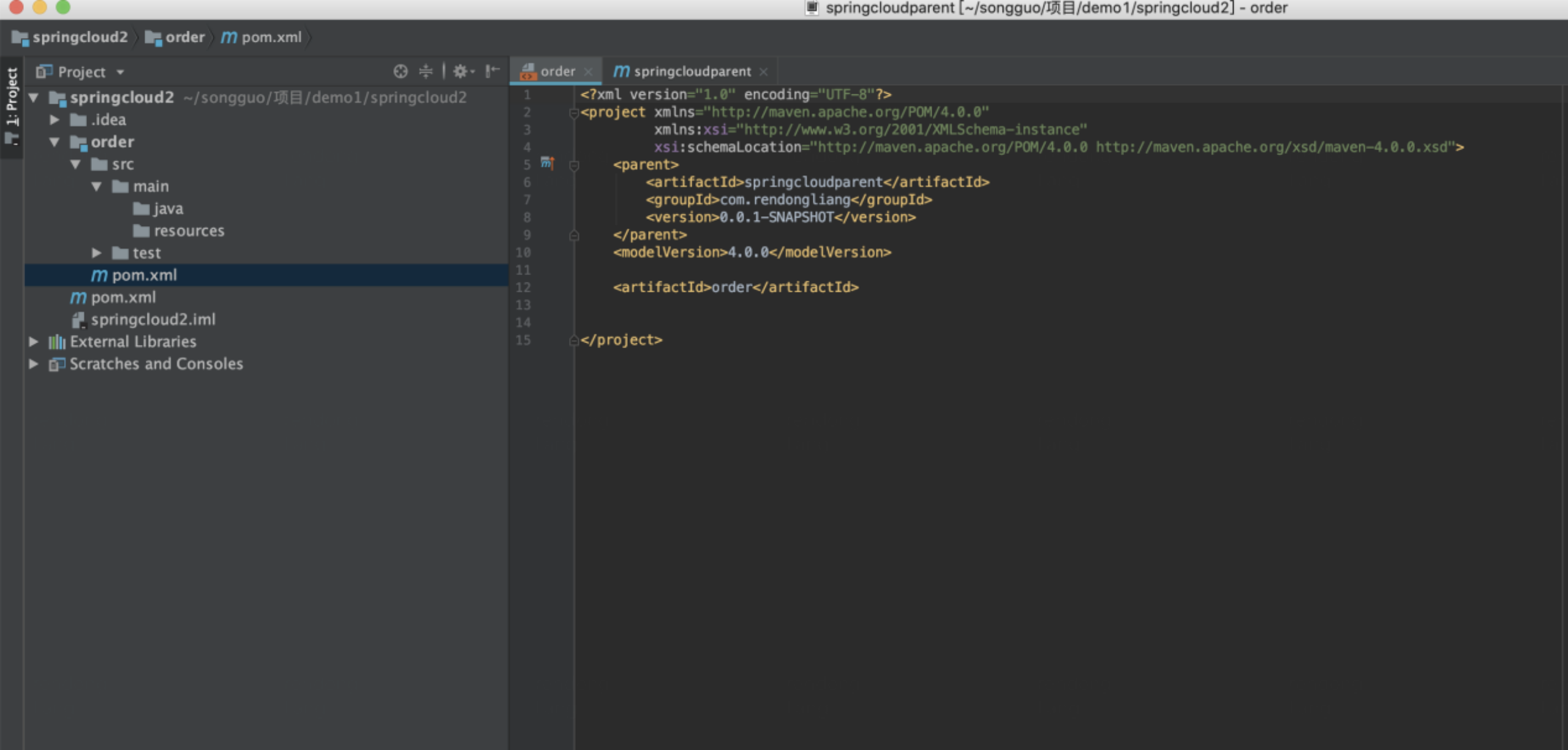1568x750 pixels.
Task: Expand External Libraries node
Action: tap(34, 342)
